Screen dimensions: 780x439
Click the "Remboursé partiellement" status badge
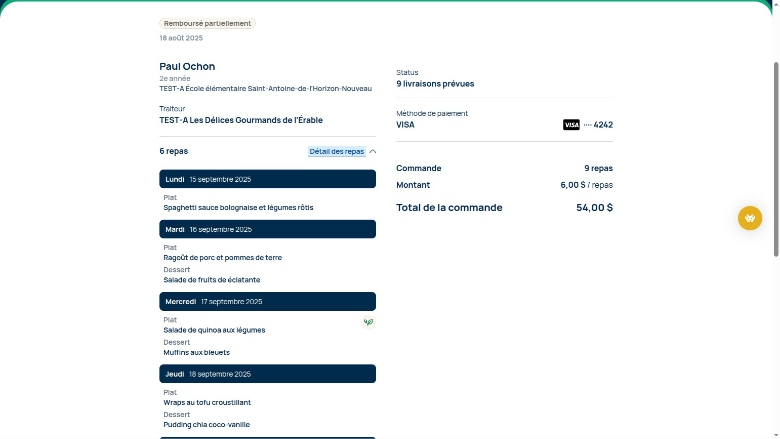(207, 23)
